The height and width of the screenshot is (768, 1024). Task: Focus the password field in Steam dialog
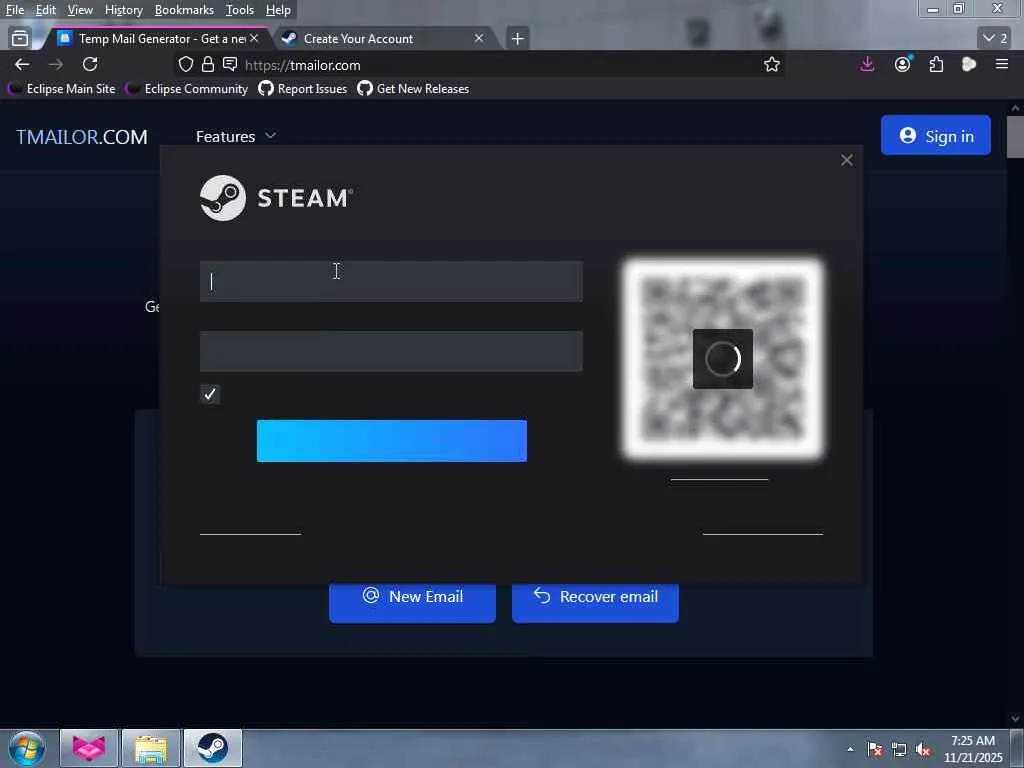click(x=391, y=351)
